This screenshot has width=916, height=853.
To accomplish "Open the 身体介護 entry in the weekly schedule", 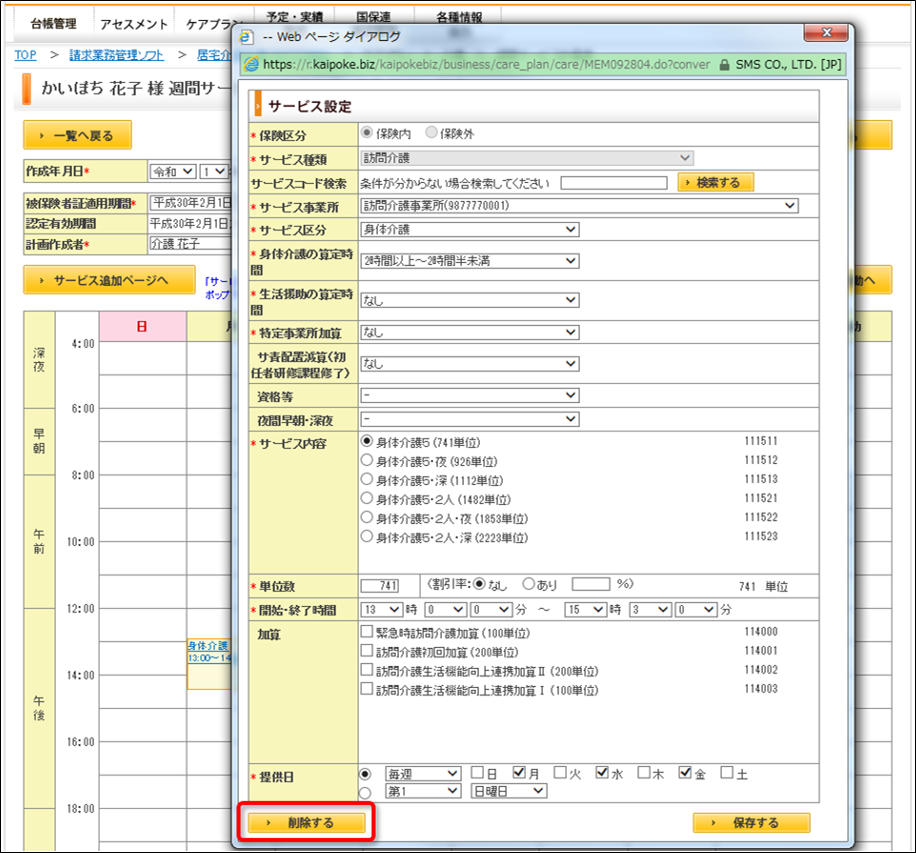I will click(x=208, y=646).
